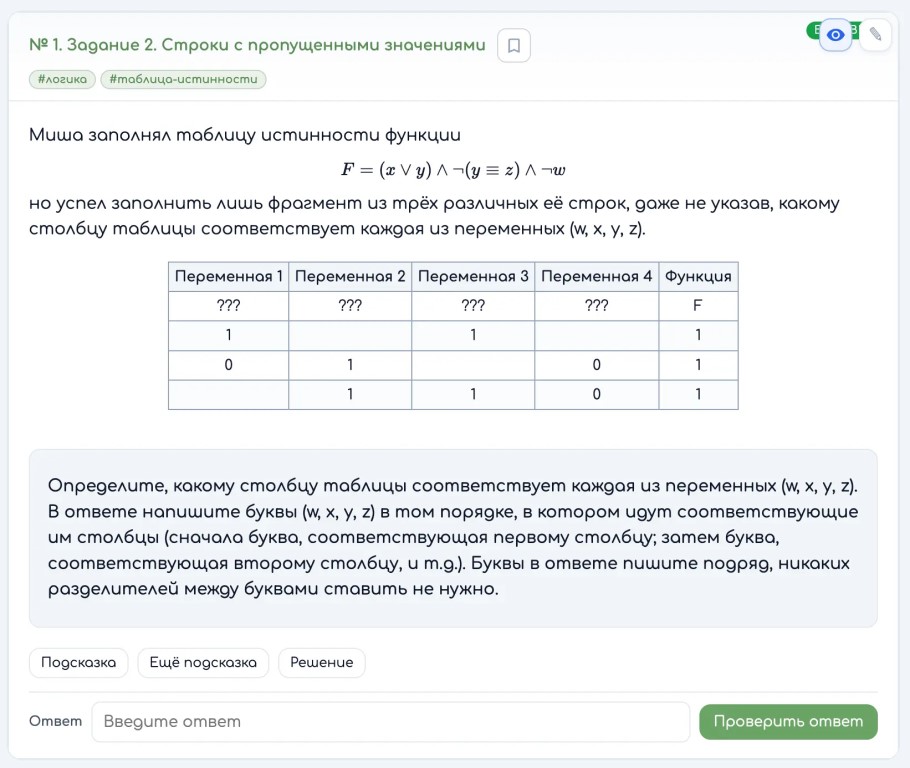The width and height of the screenshot is (910, 768).
Task: Select the Переменная 4 column header
Action: coord(597,276)
